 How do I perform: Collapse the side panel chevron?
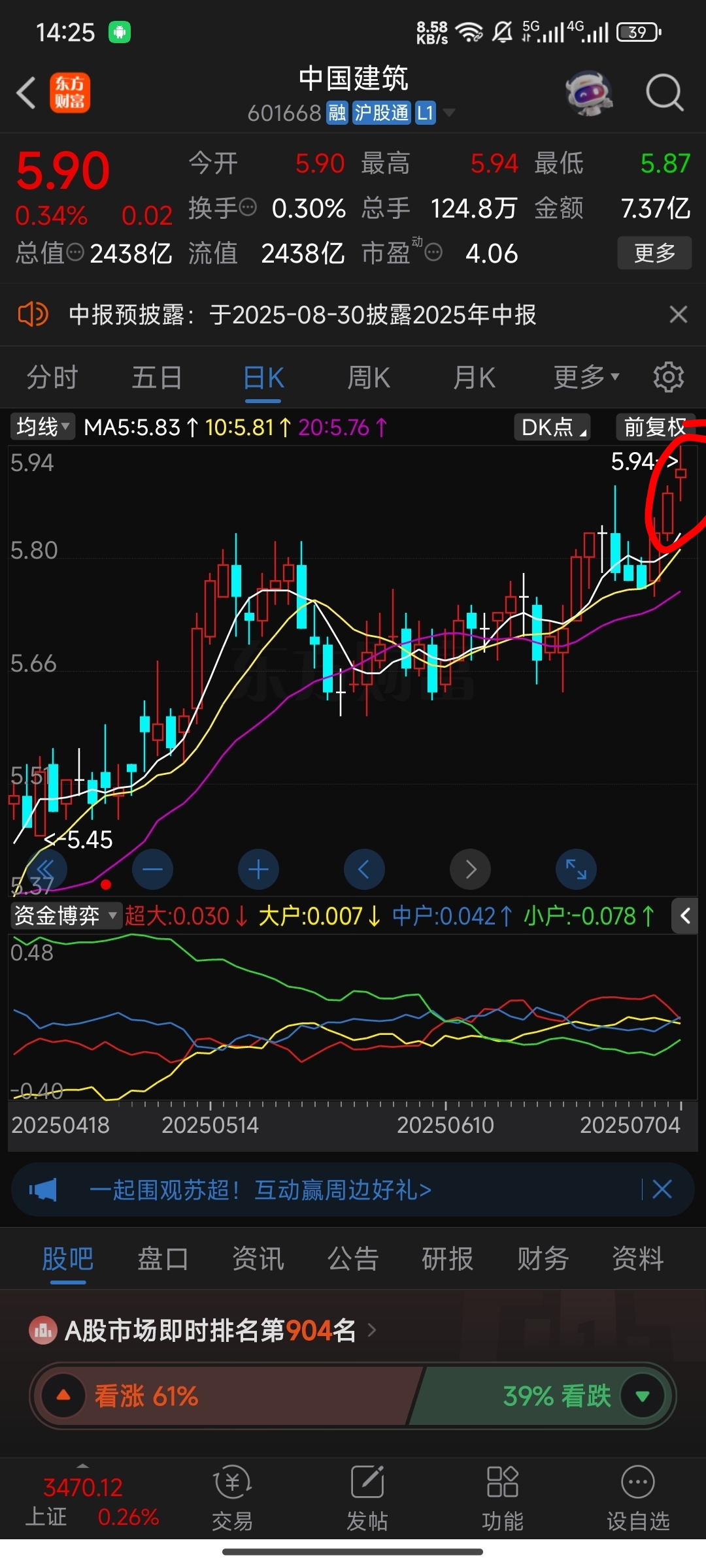coord(685,916)
